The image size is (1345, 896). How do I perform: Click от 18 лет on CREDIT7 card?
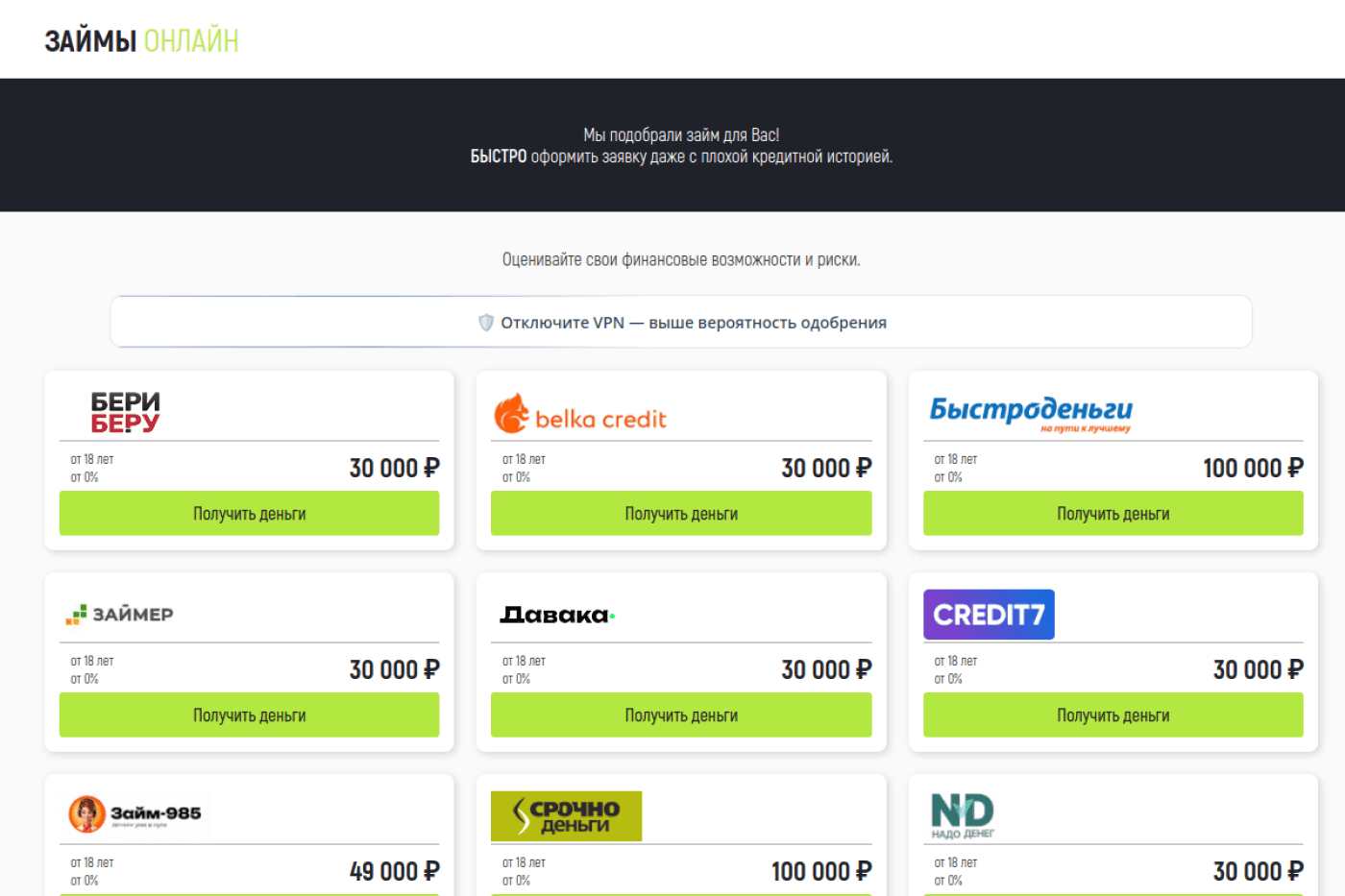(x=956, y=661)
